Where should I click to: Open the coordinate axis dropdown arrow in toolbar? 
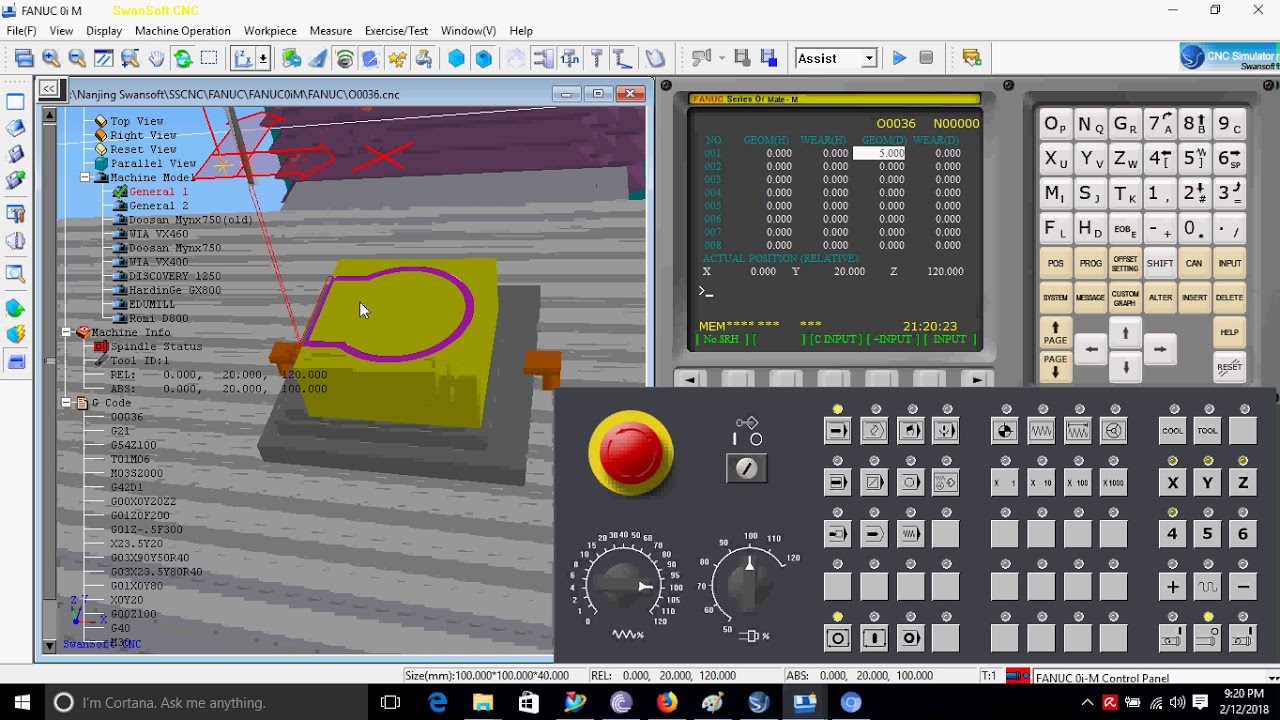point(263,59)
